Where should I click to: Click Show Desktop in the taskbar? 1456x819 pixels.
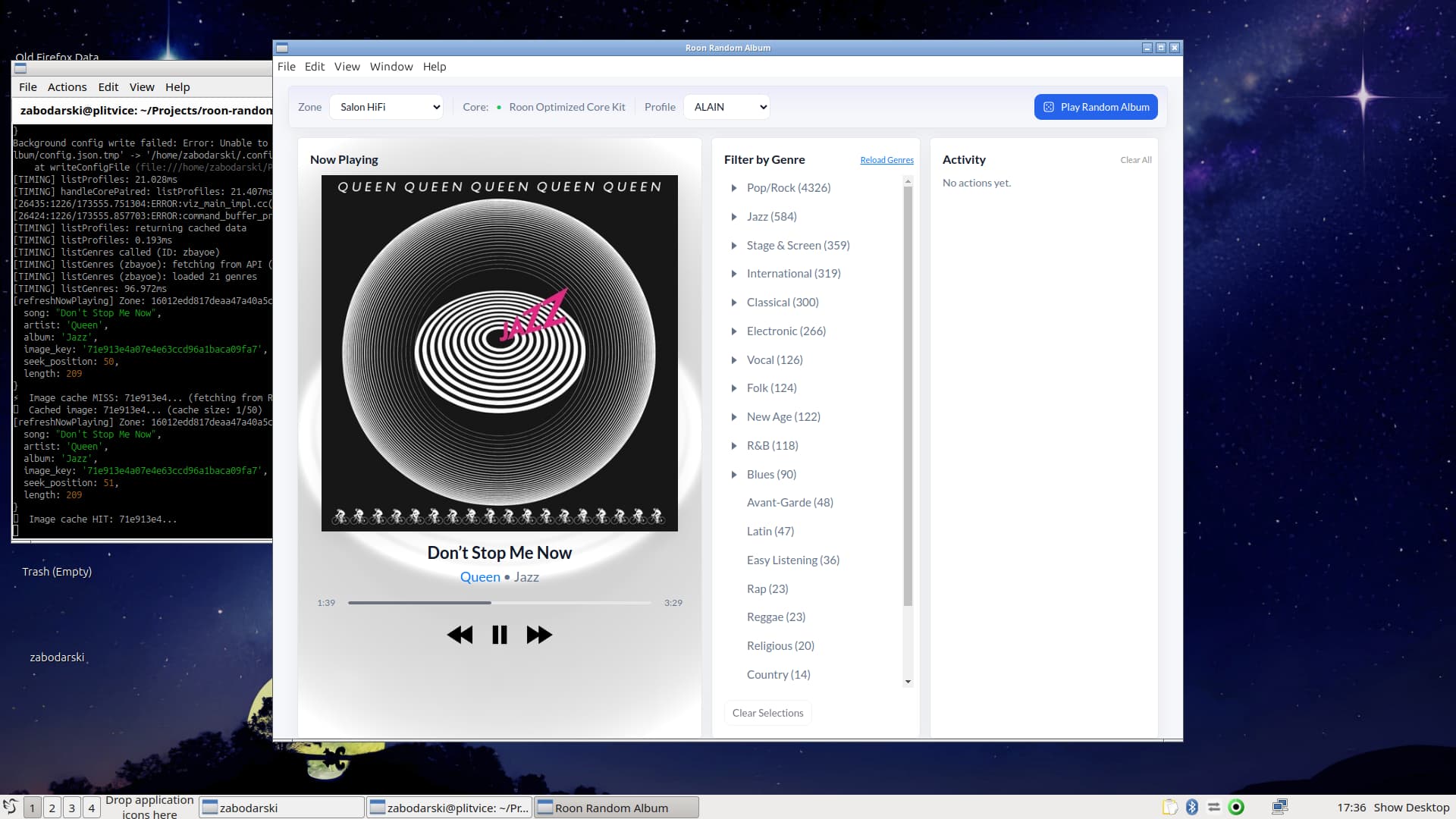[x=1411, y=808]
